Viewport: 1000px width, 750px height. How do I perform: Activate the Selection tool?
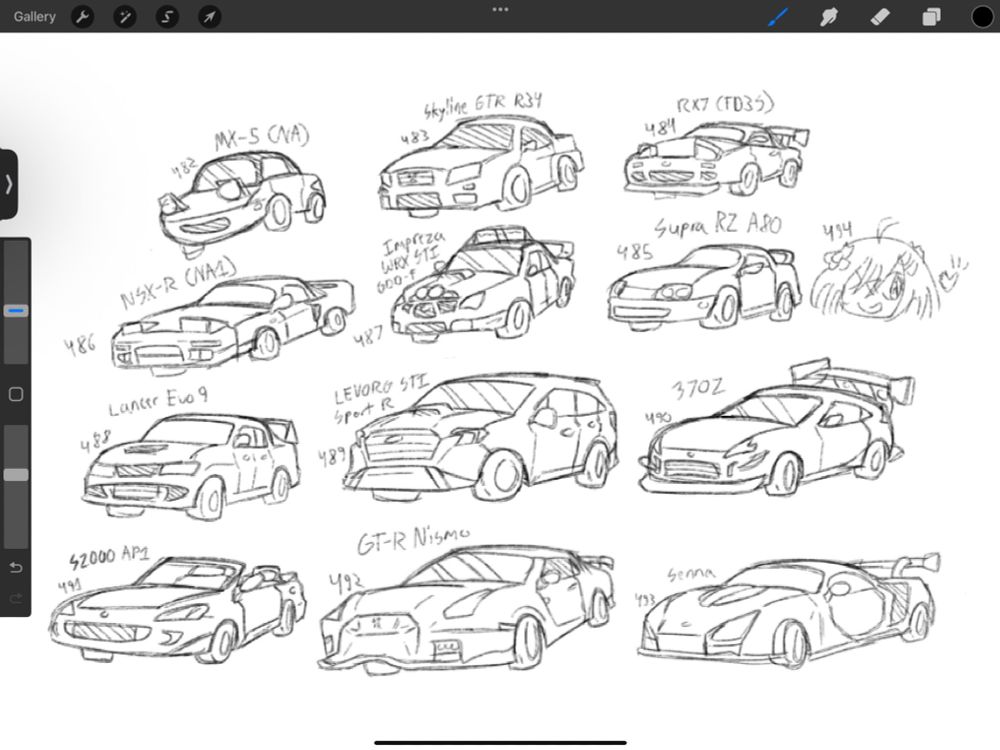click(167, 17)
